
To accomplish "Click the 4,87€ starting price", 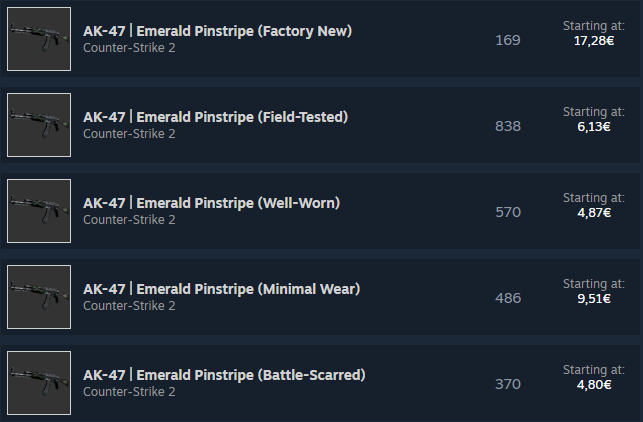I will pyautogui.click(x=593, y=213).
